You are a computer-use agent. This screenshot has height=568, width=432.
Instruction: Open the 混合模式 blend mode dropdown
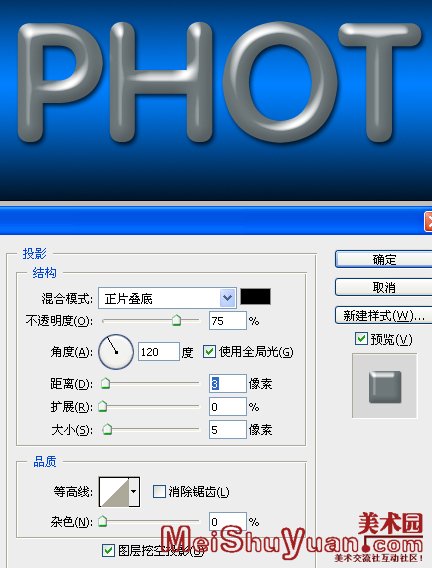pos(167,298)
